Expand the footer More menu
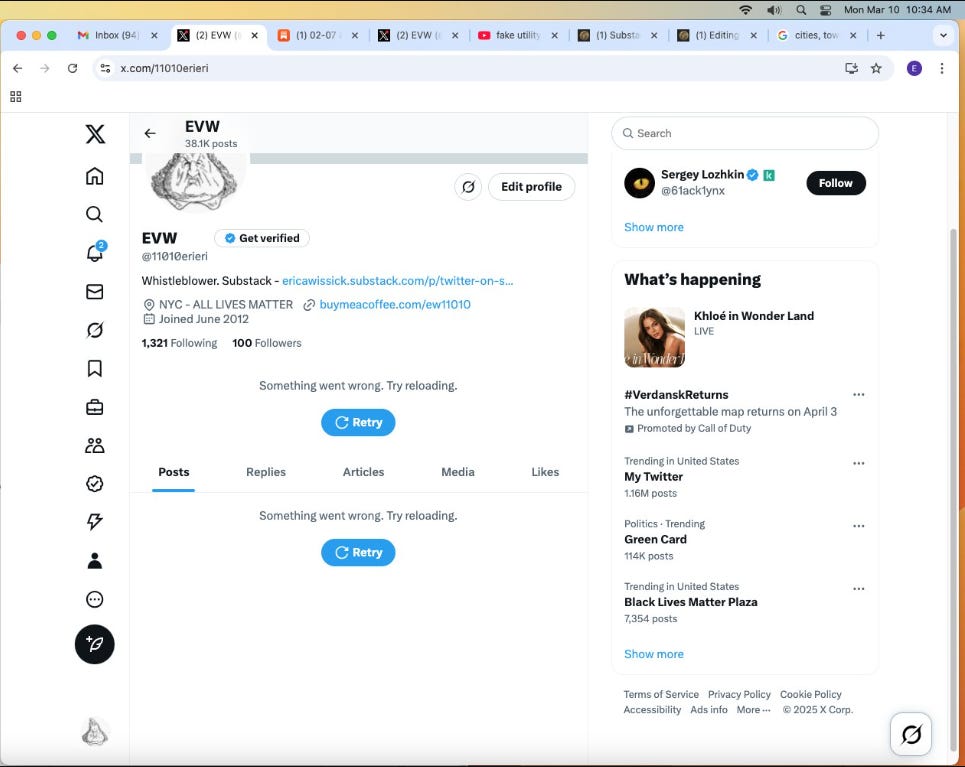The width and height of the screenshot is (965, 767). tap(753, 710)
